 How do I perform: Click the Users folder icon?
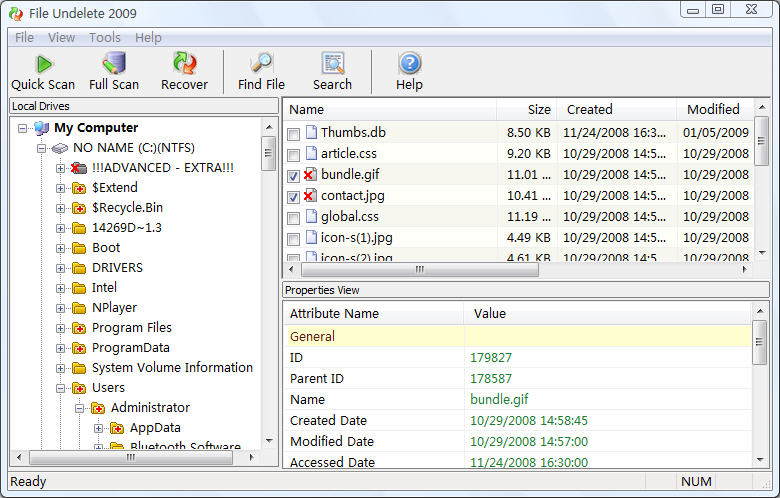tap(79, 388)
